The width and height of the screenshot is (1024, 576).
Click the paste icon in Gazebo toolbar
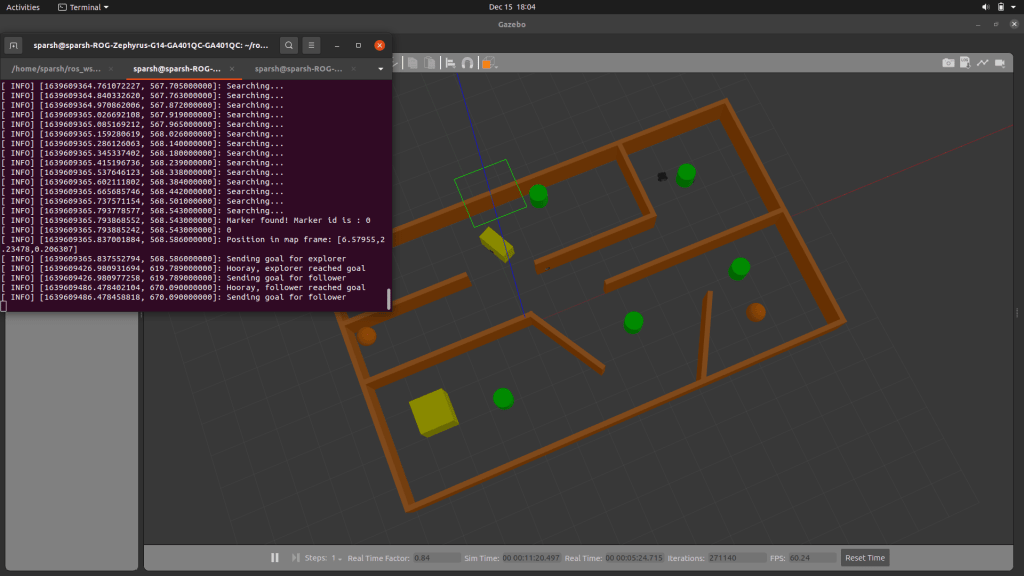click(x=429, y=63)
